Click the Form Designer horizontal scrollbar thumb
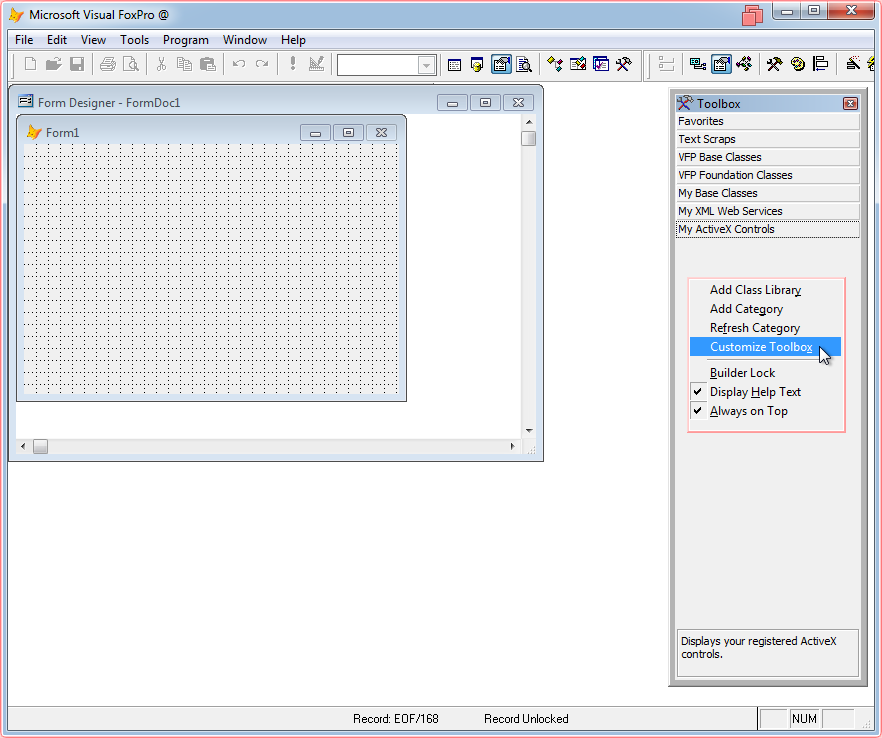This screenshot has width=882, height=738. click(x=40, y=447)
